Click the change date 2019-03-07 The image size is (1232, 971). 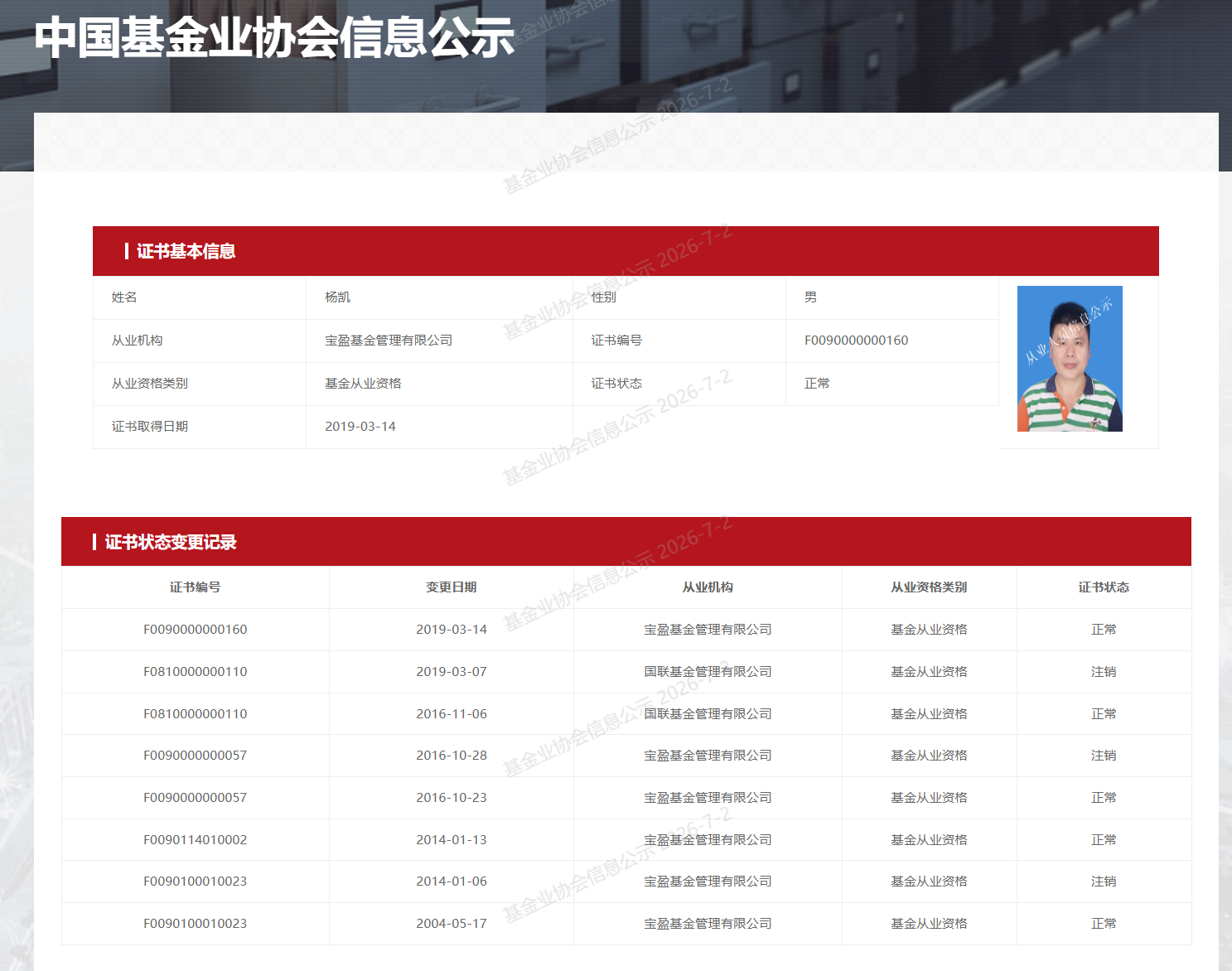point(452,672)
